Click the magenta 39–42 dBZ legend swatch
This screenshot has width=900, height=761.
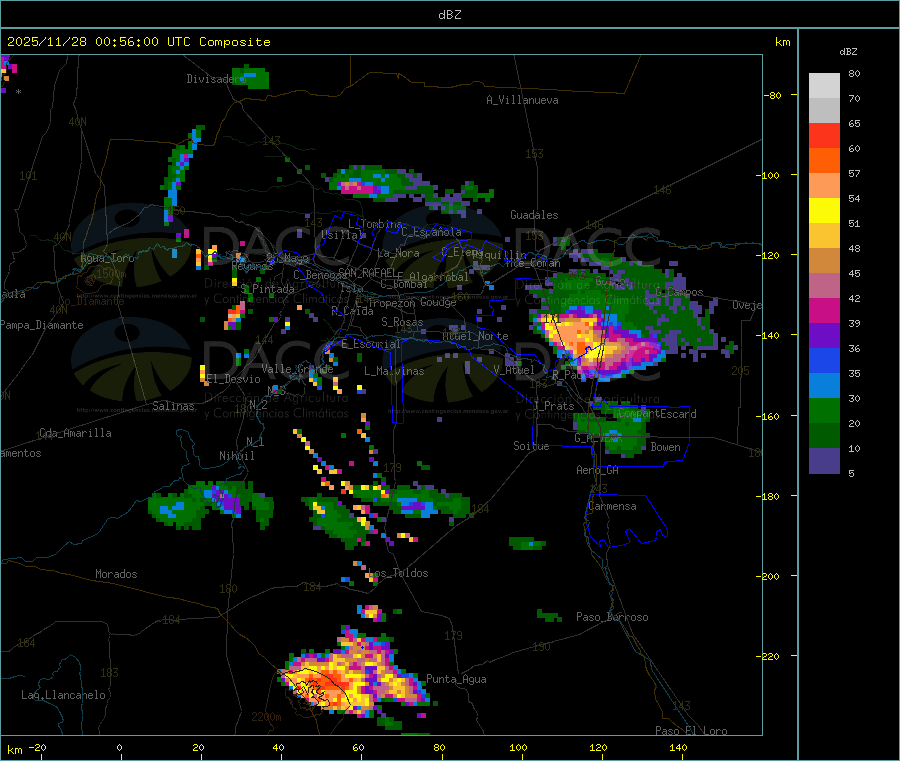click(x=824, y=310)
